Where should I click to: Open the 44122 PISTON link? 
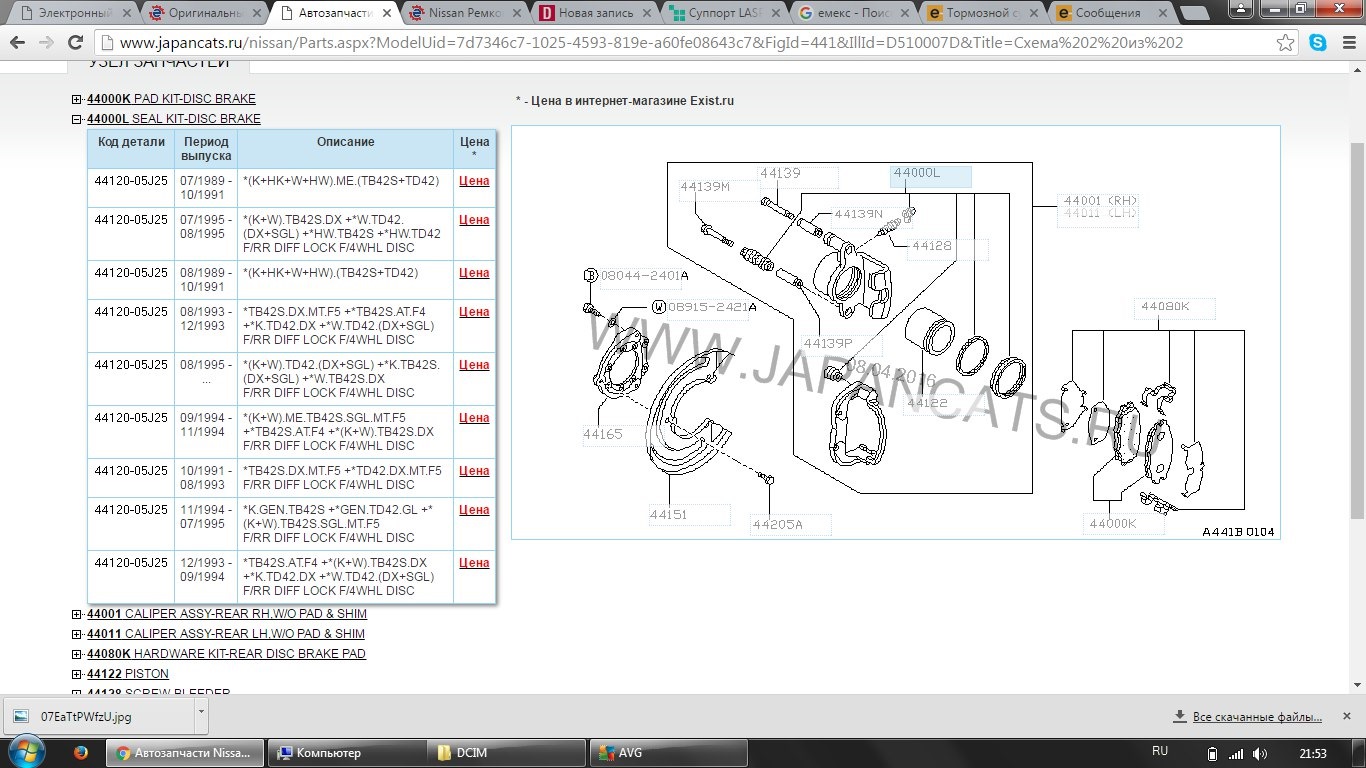pos(128,674)
